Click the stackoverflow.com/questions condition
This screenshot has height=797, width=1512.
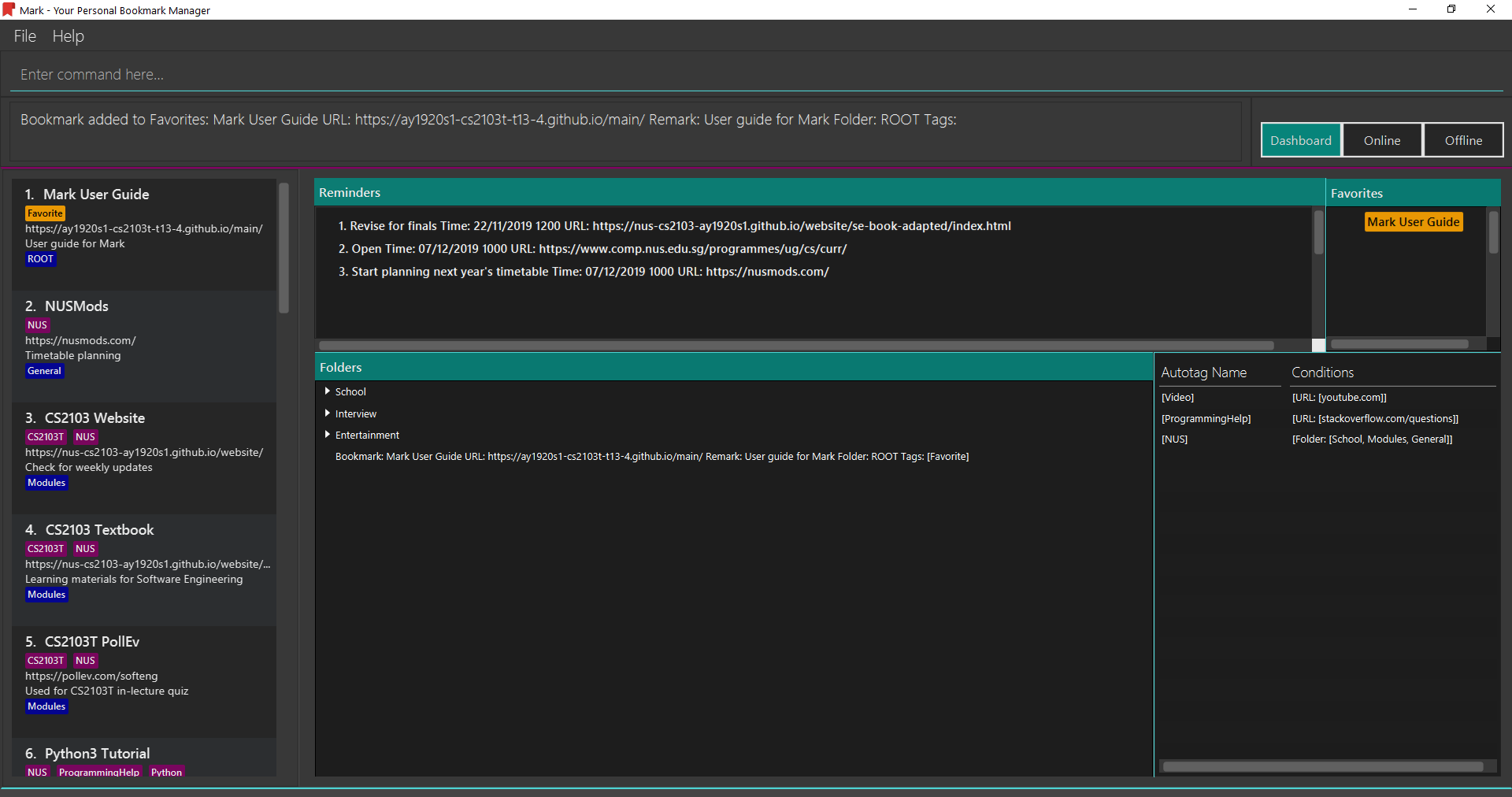point(1375,419)
